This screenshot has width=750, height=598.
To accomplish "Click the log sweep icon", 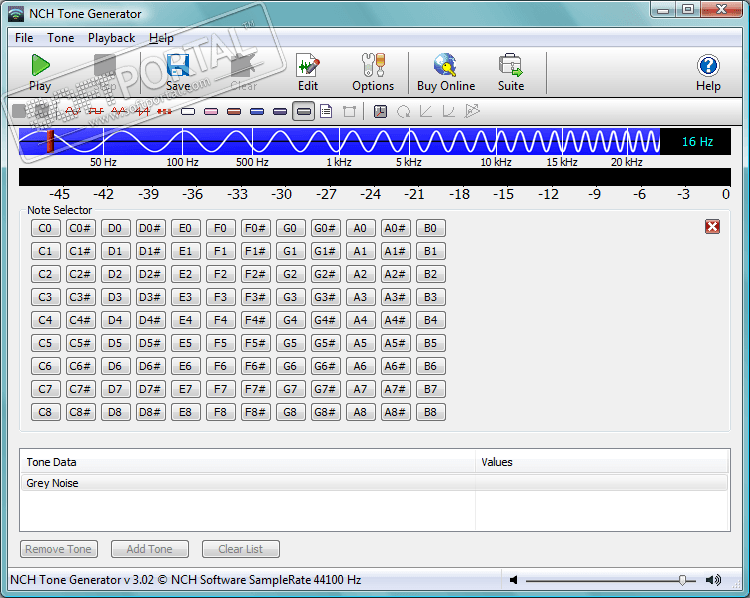I will pyautogui.click(x=449, y=111).
